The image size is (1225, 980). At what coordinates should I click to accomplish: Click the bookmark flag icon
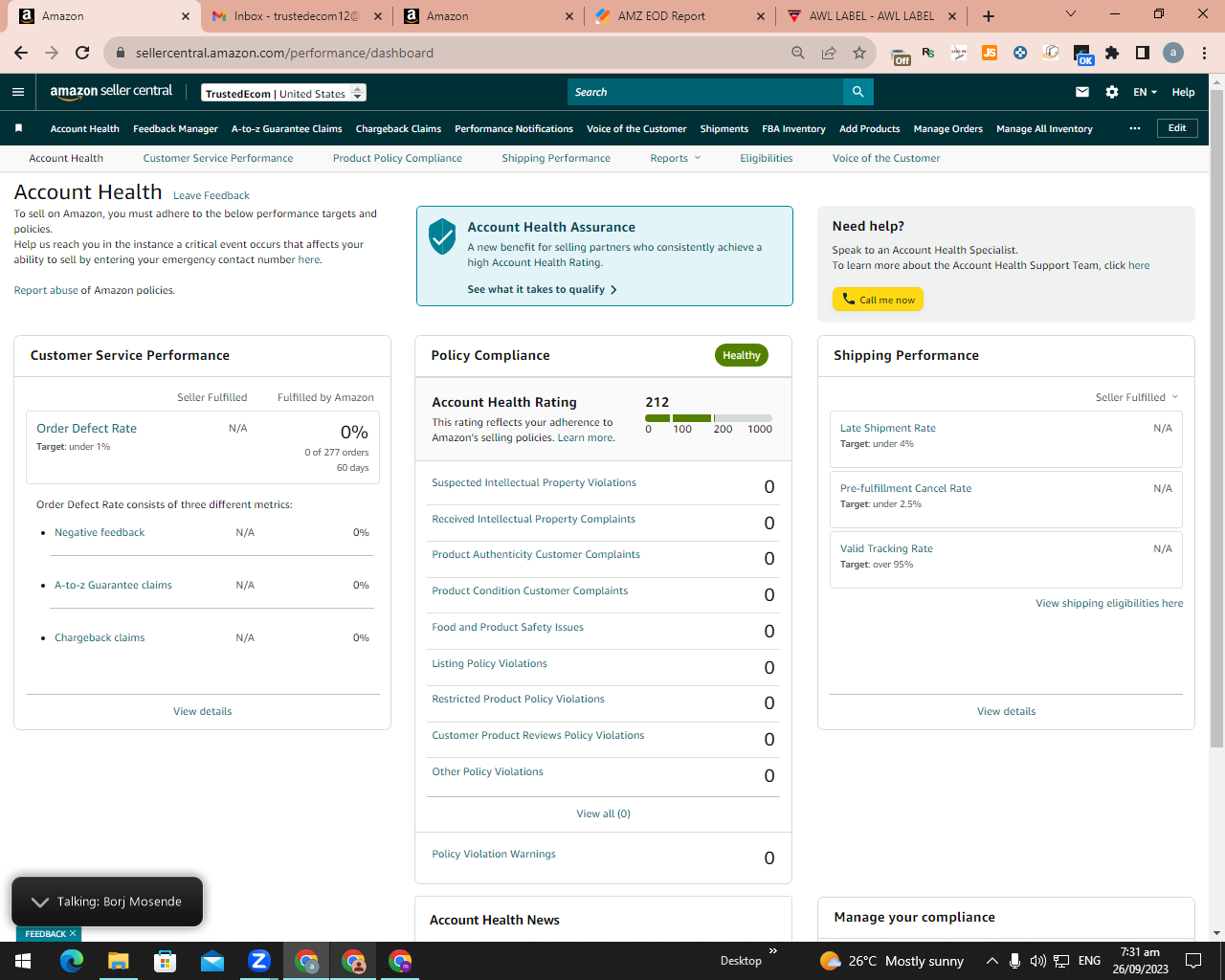click(18, 128)
